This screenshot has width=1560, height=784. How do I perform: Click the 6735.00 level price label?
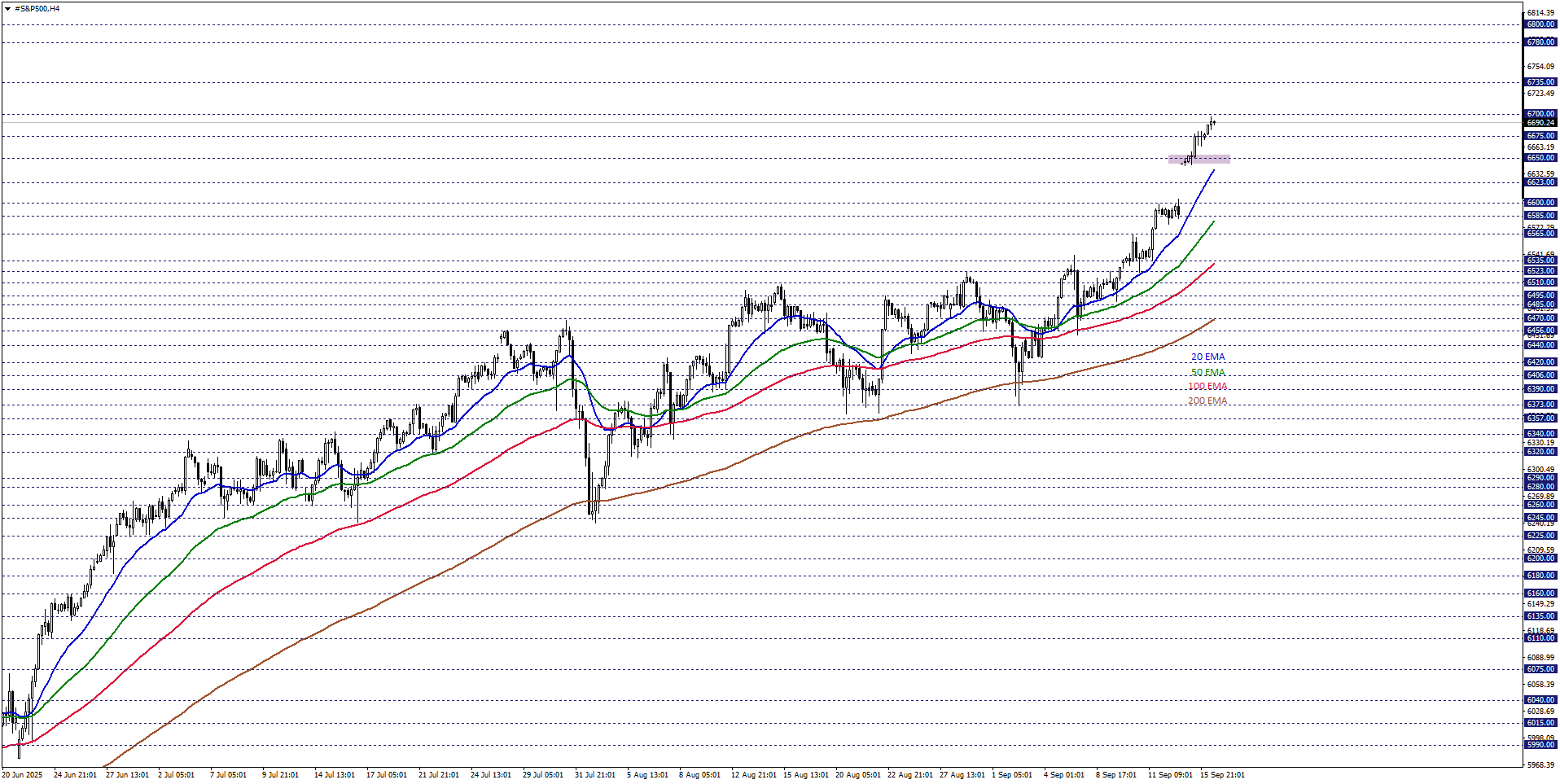pyautogui.click(x=1540, y=82)
